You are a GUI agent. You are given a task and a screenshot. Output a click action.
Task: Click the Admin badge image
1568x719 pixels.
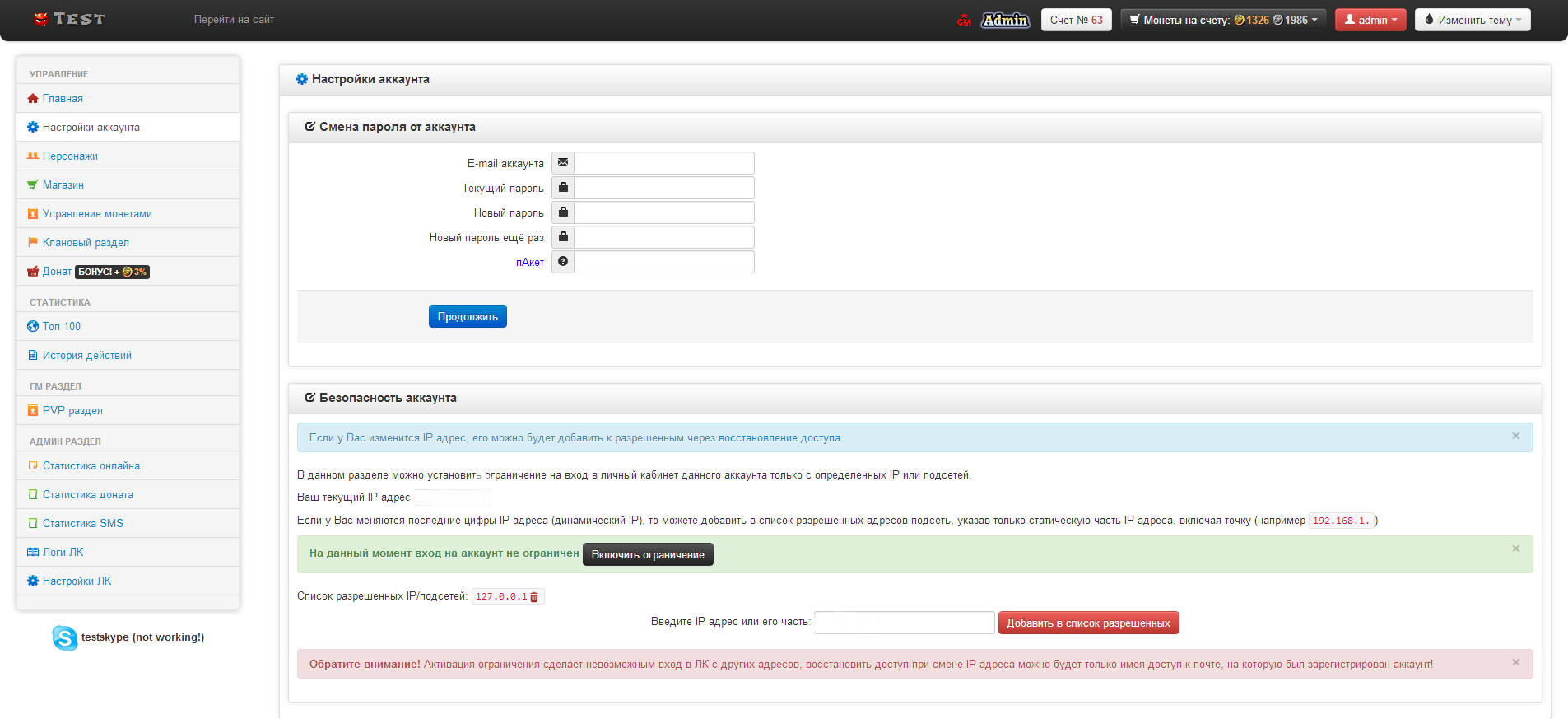click(1005, 20)
